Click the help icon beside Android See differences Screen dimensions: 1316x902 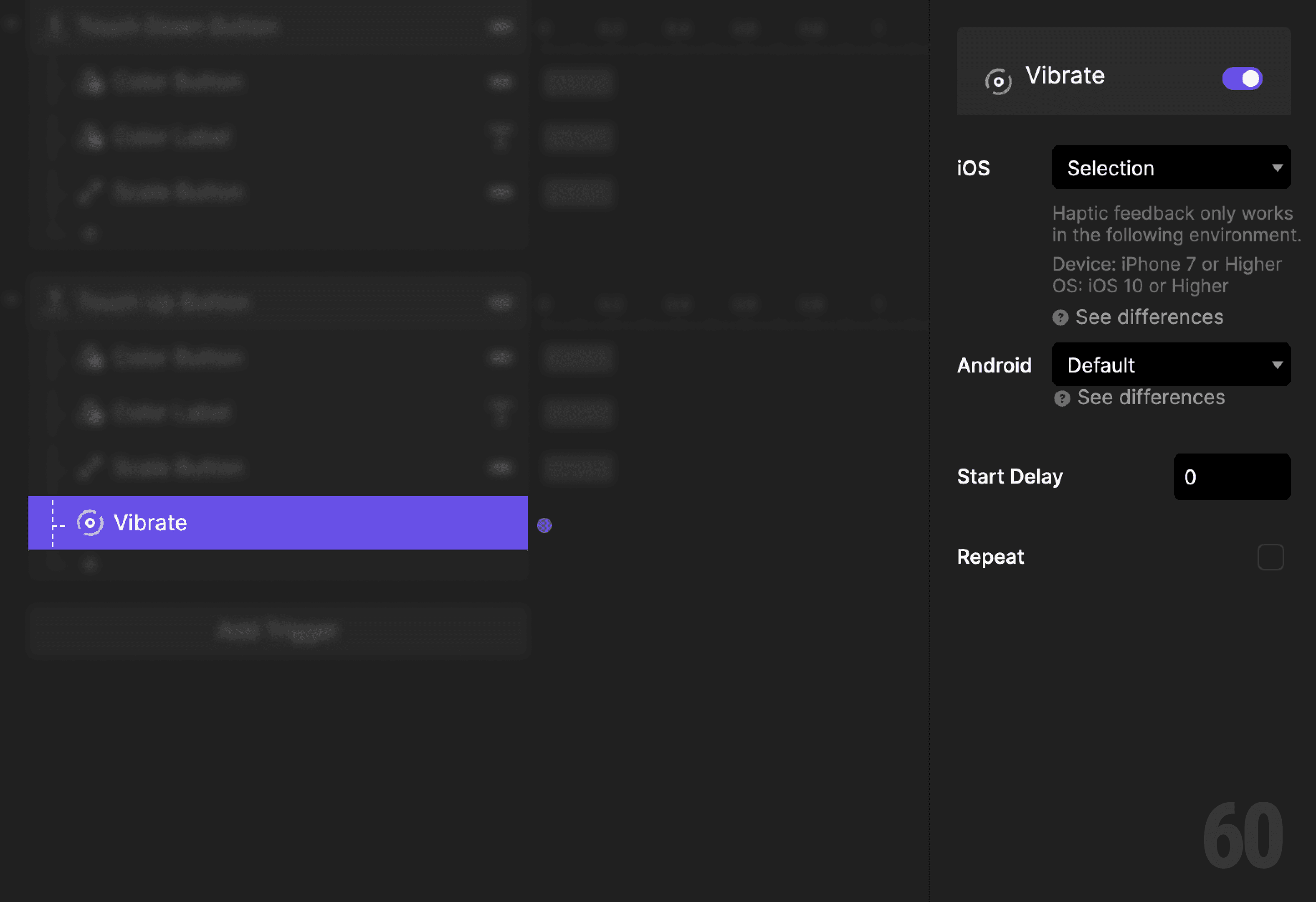click(1061, 398)
